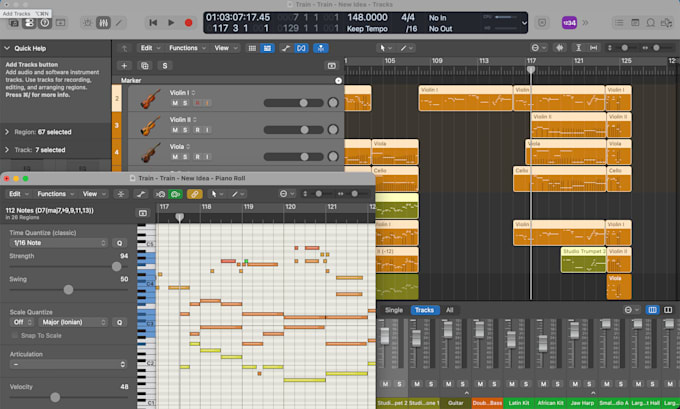The image size is (680, 409).
Task: Open Smart Controls from control bar
Action: [88, 23]
